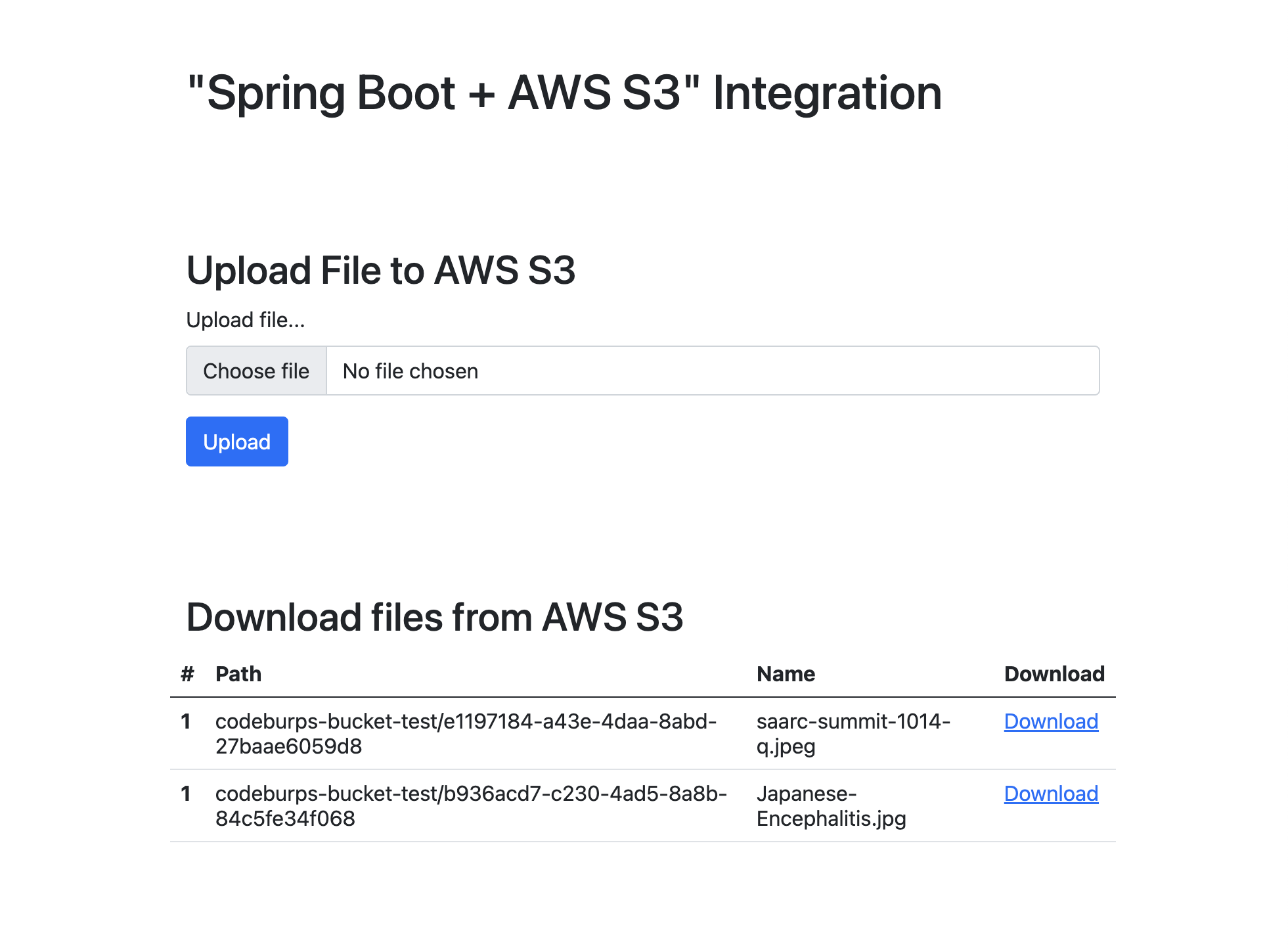Click the row number of the saarc-summit row

click(186, 721)
